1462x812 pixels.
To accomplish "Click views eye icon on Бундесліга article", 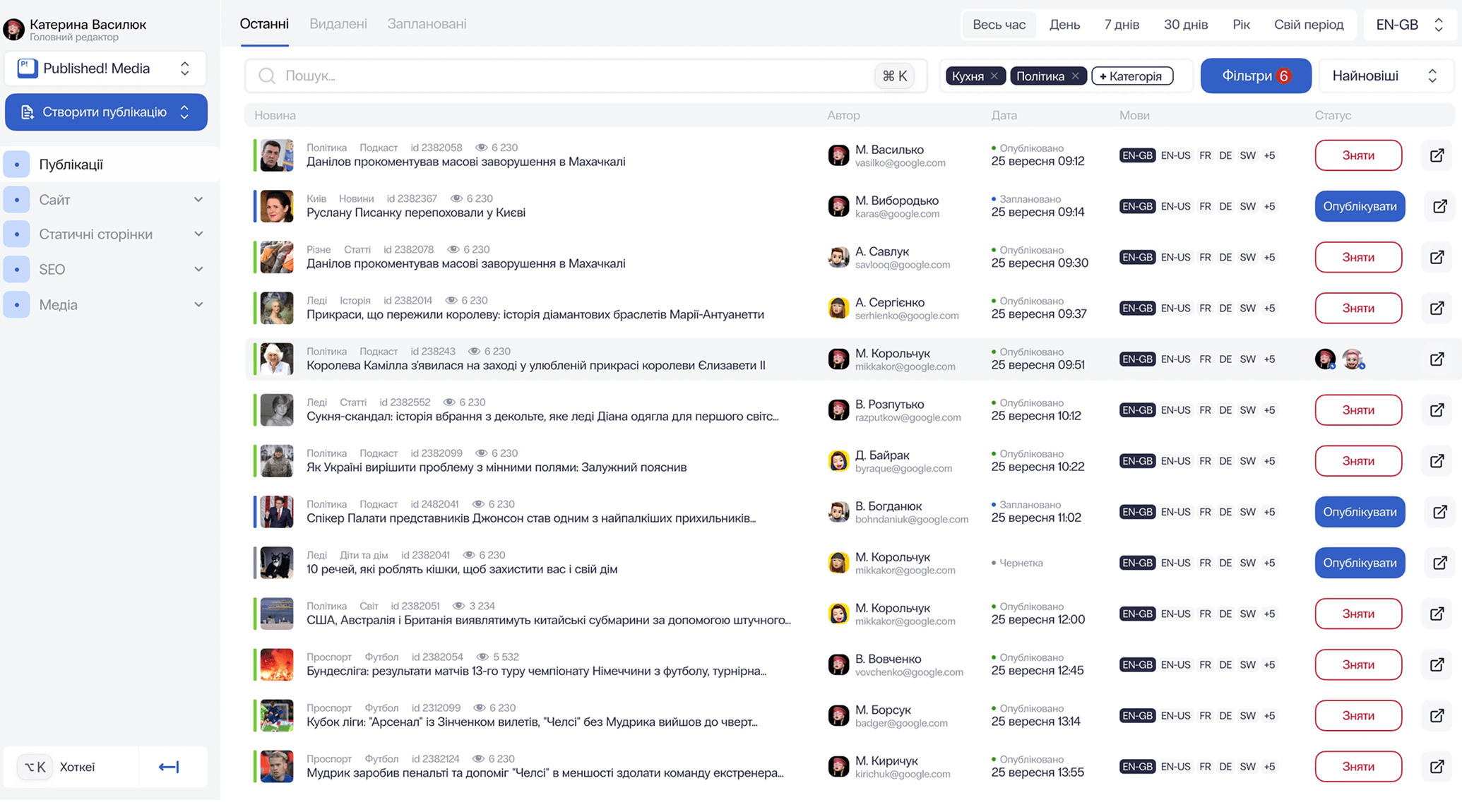I will click(x=482, y=657).
